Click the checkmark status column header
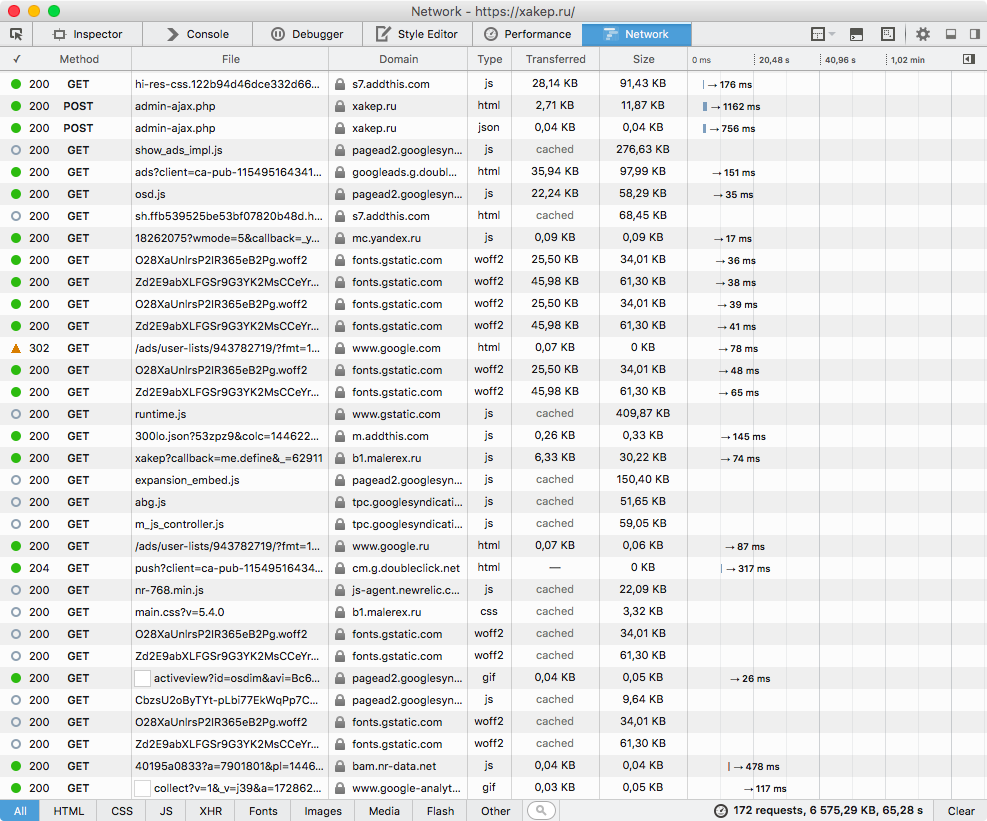The width and height of the screenshot is (987, 821). pyautogui.click(x=16, y=59)
